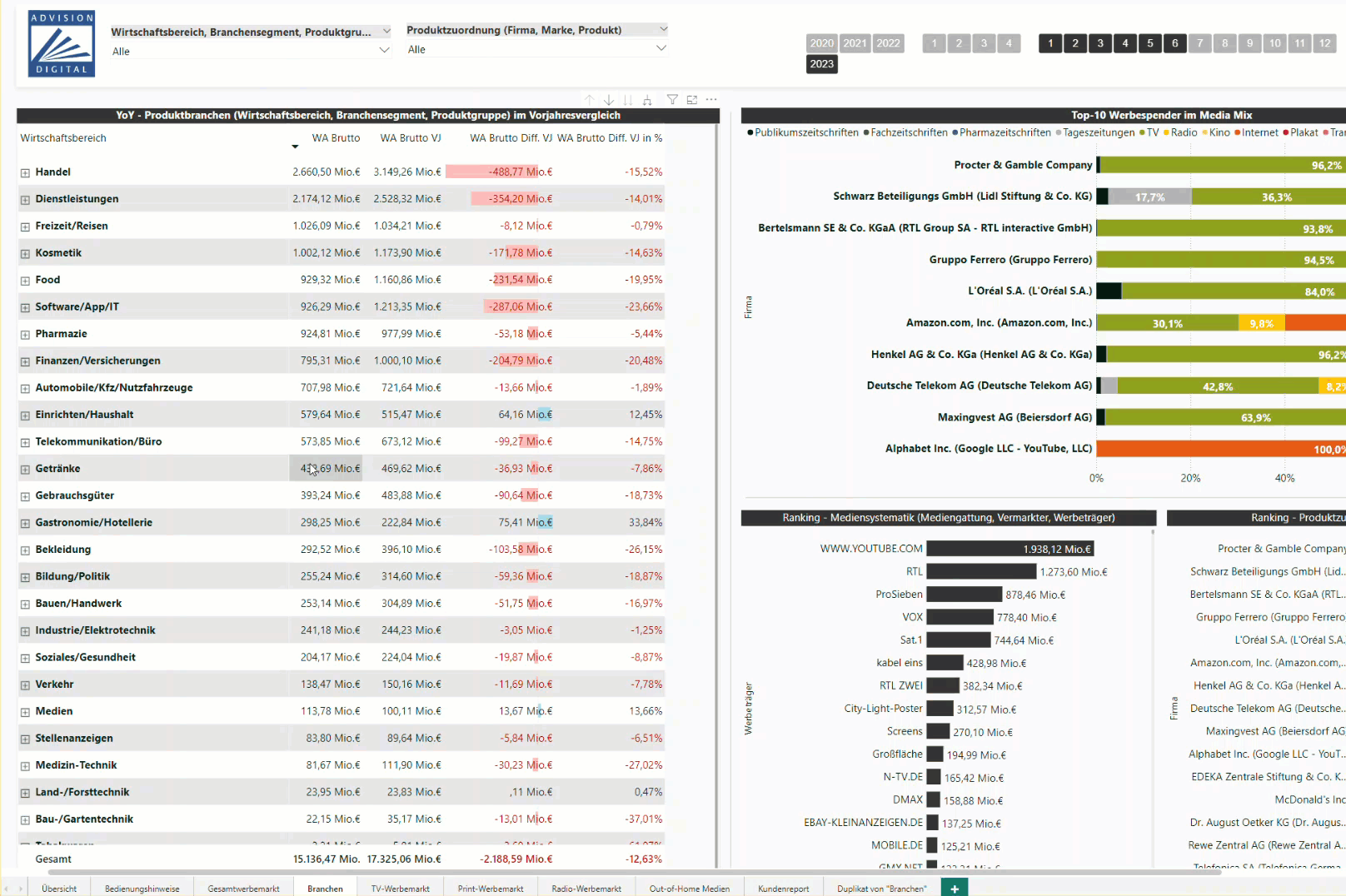Sort by Wirtschaftsbereich column arrow
Viewport: 1346px width, 896px height.
point(295,147)
